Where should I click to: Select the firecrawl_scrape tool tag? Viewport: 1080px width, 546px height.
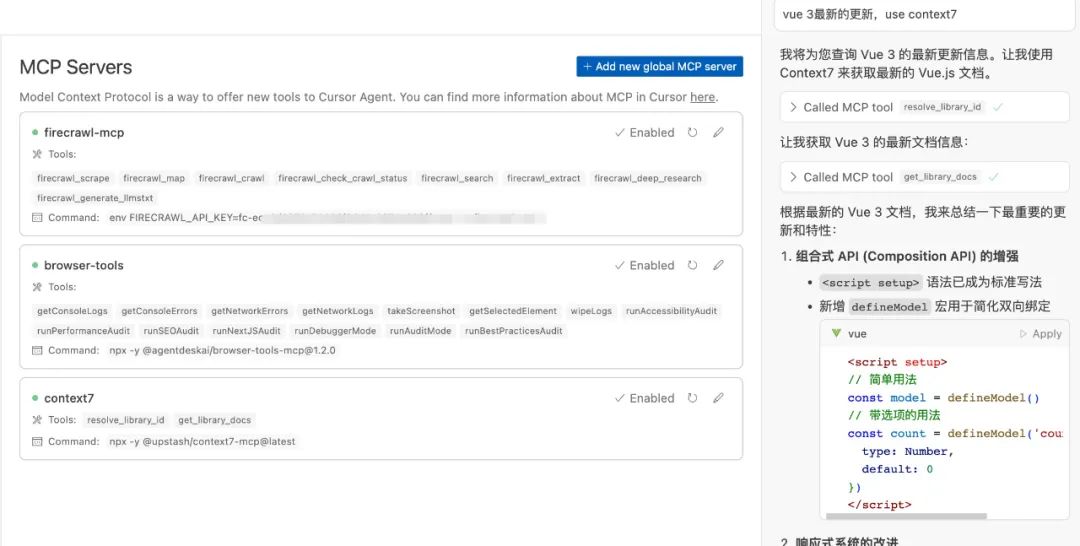click(x=73, y=178)
